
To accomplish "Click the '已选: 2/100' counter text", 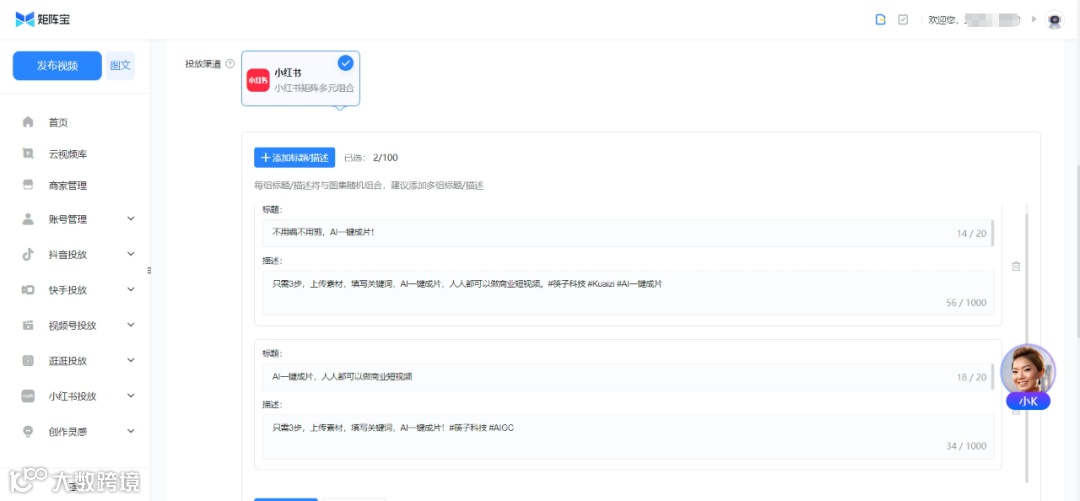I will [x=371, y=158].
